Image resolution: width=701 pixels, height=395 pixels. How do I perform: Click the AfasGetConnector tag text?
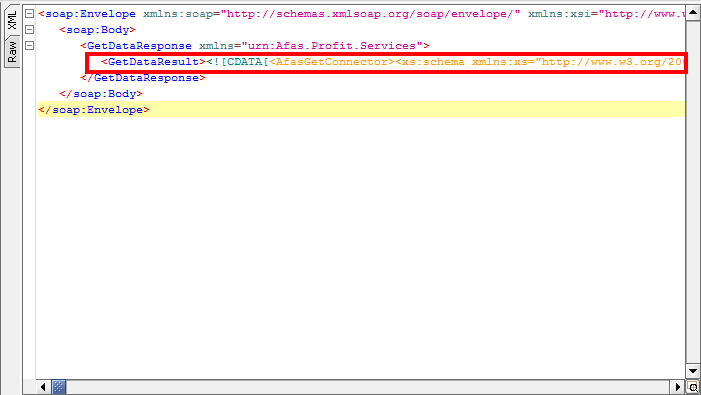(x=332, y=62)
